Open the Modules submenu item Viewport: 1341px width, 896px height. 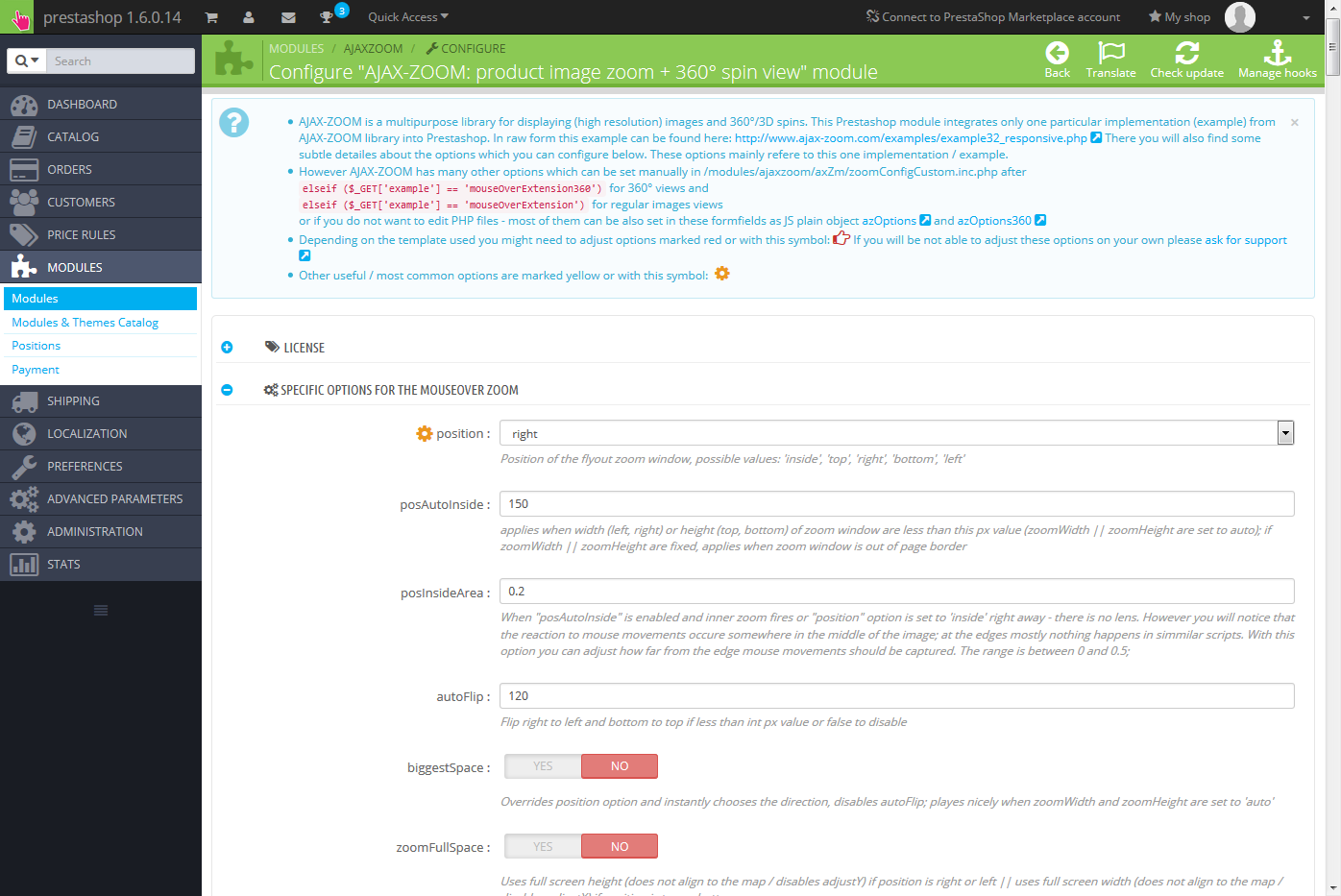pyautogui.click(x=101, y=299)
